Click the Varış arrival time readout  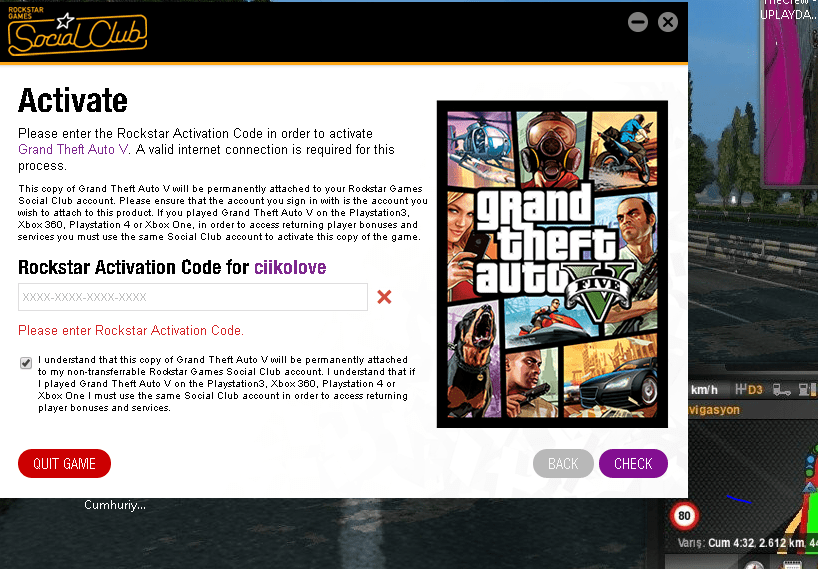click(x=747, y=543)
